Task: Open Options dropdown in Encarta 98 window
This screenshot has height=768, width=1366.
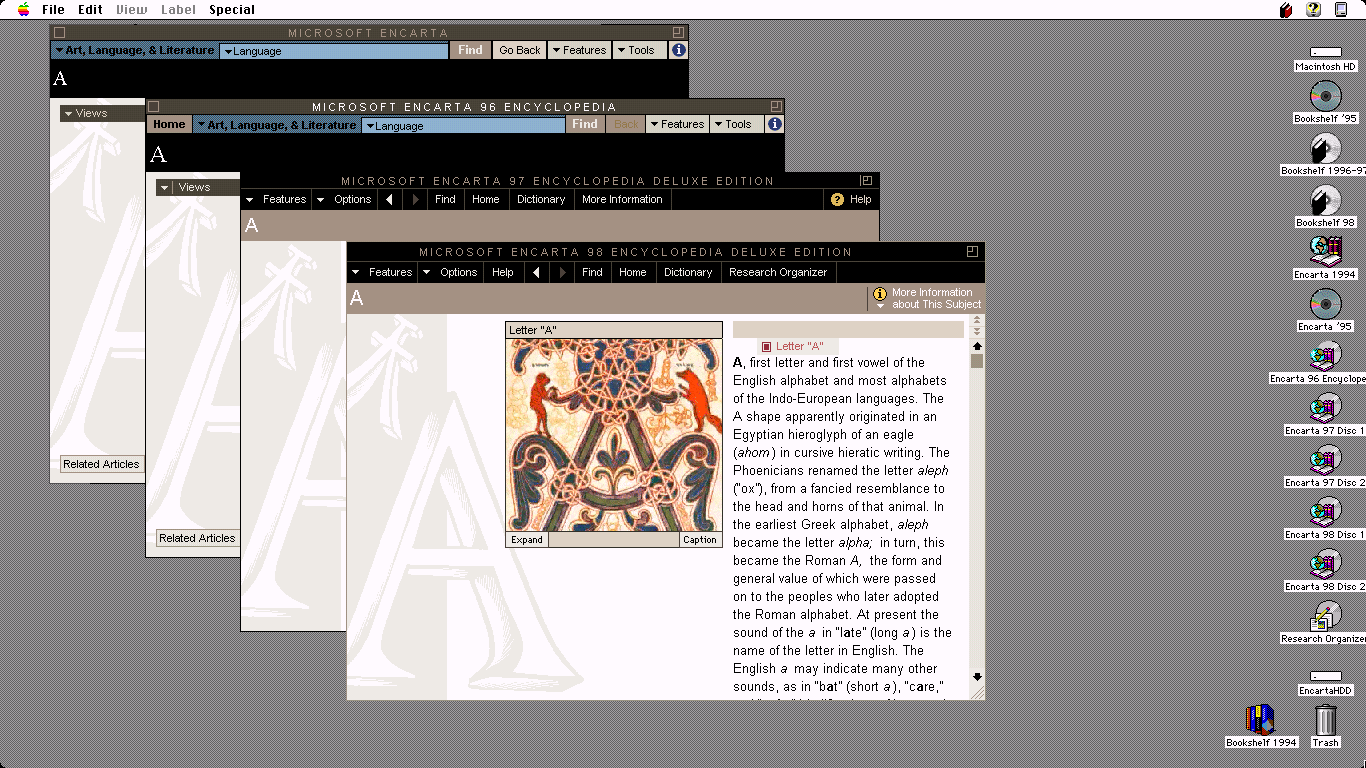Action: [x=450, y=272]
